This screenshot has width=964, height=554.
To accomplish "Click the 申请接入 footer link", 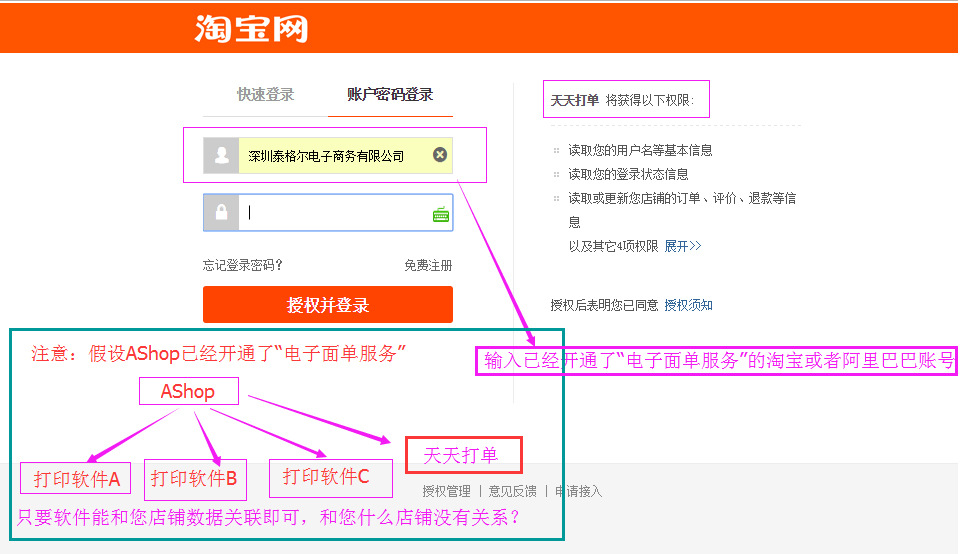I will click(x=578, y=491).
